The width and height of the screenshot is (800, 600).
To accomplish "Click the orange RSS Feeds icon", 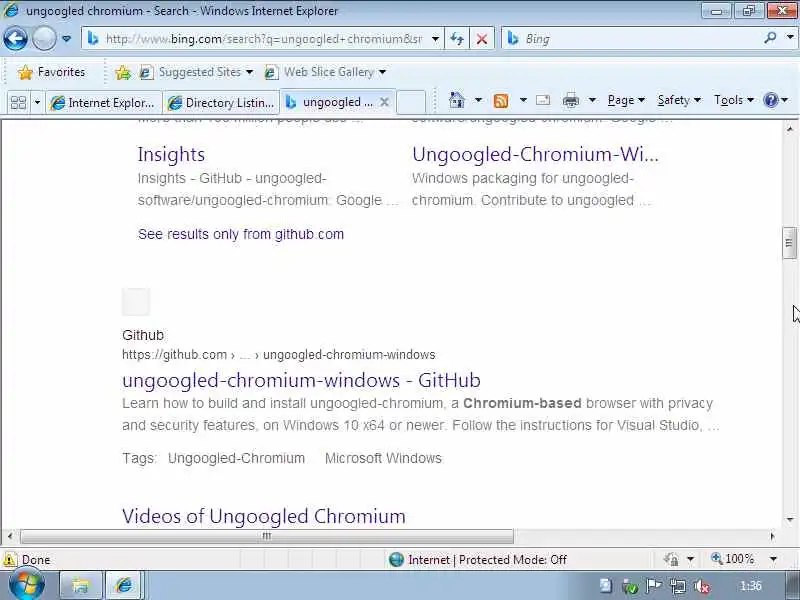I will pyautogui.click(x=501, y=101).
